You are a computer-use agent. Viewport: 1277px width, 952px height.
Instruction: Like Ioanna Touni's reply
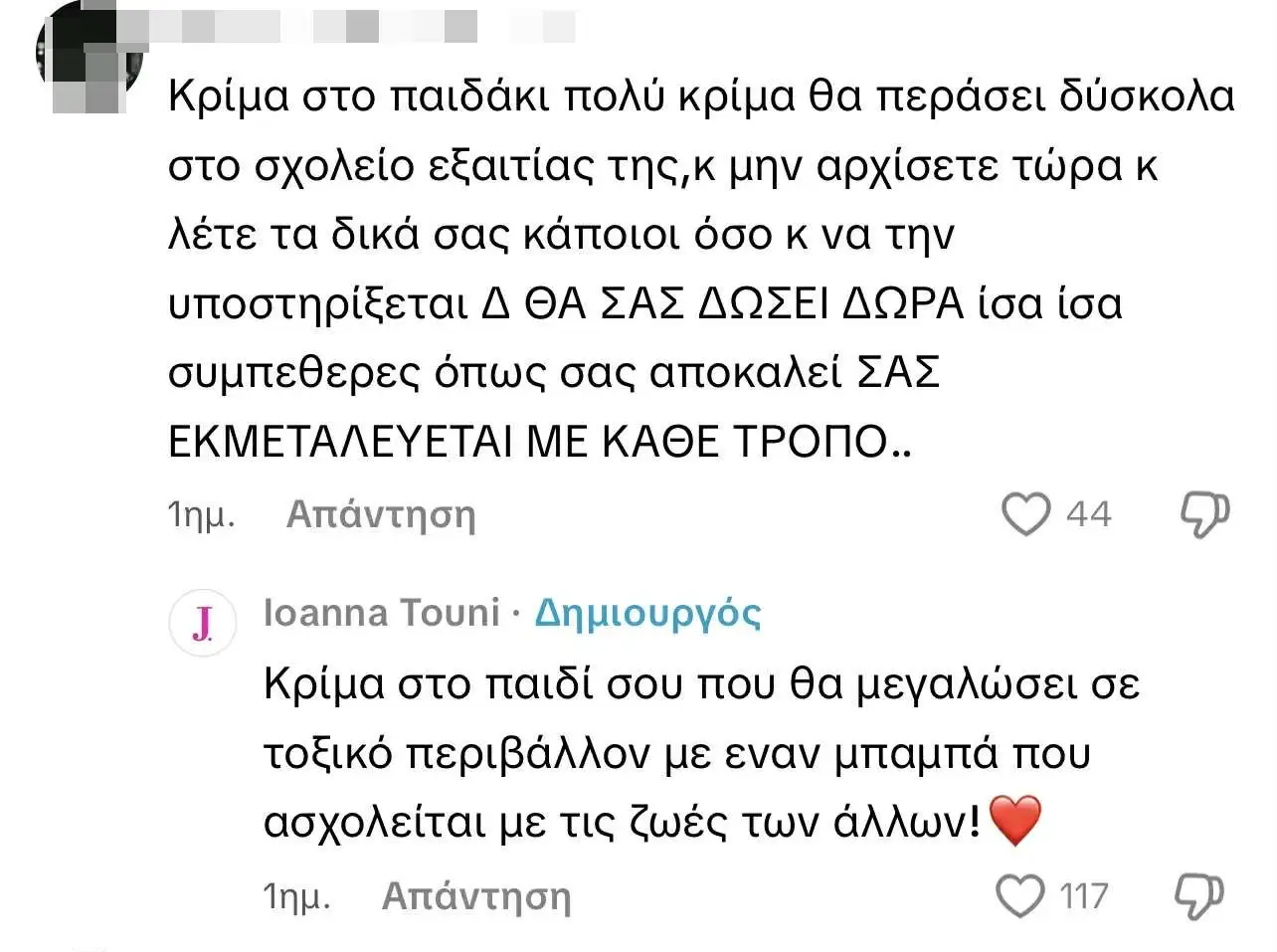coord(1020,895)
